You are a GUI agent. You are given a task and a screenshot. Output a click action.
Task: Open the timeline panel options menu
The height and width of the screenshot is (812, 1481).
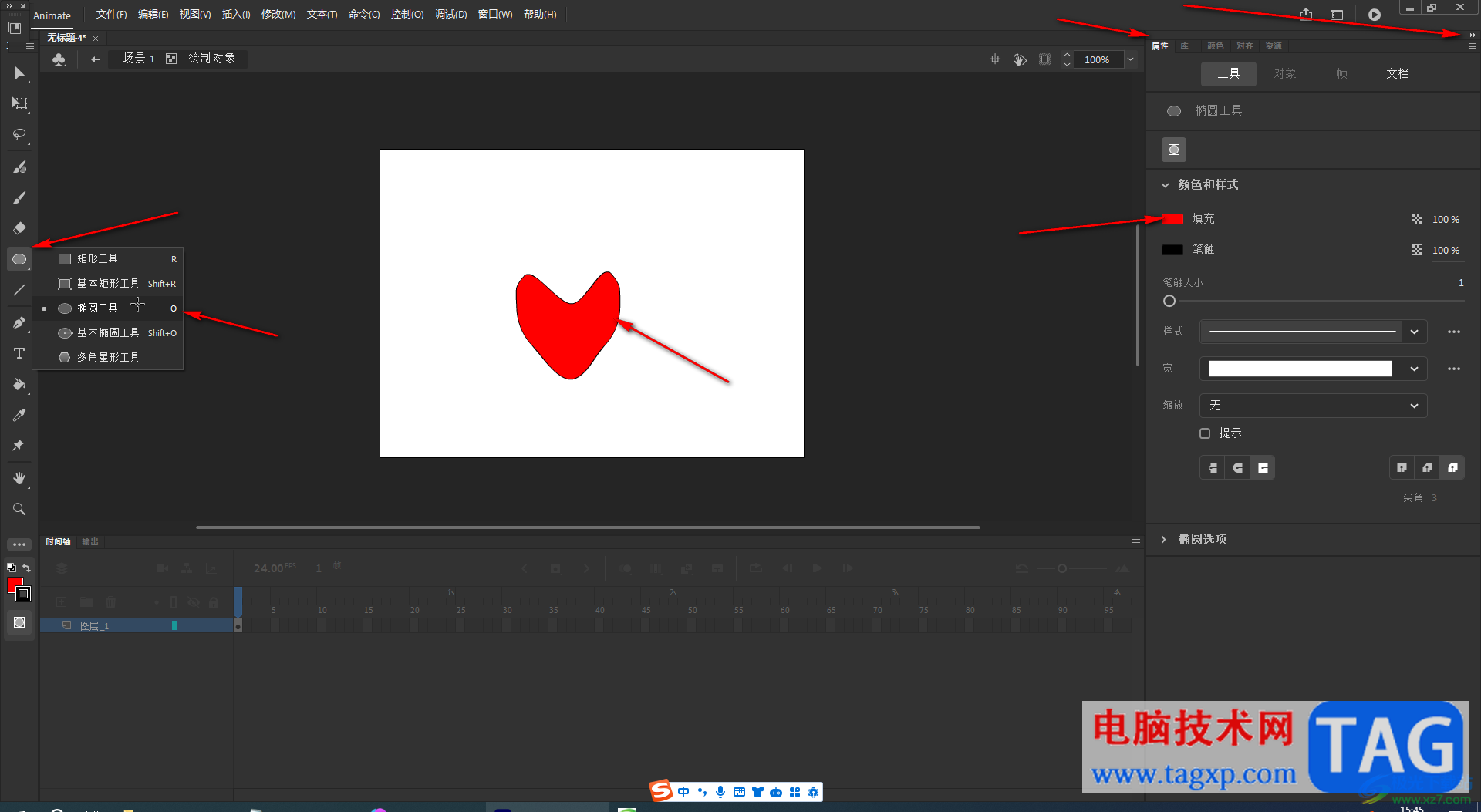(x=1135, y=542)
